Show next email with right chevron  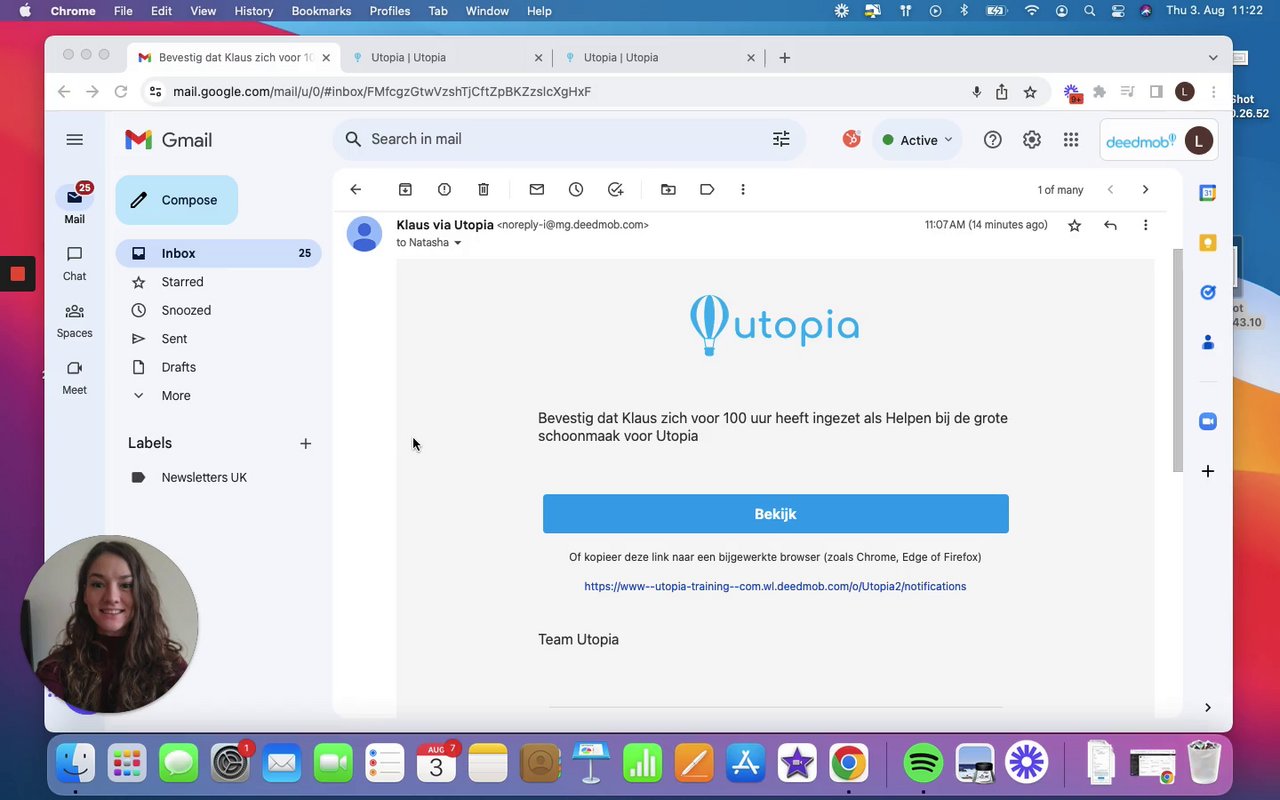tap(1145, 189)
